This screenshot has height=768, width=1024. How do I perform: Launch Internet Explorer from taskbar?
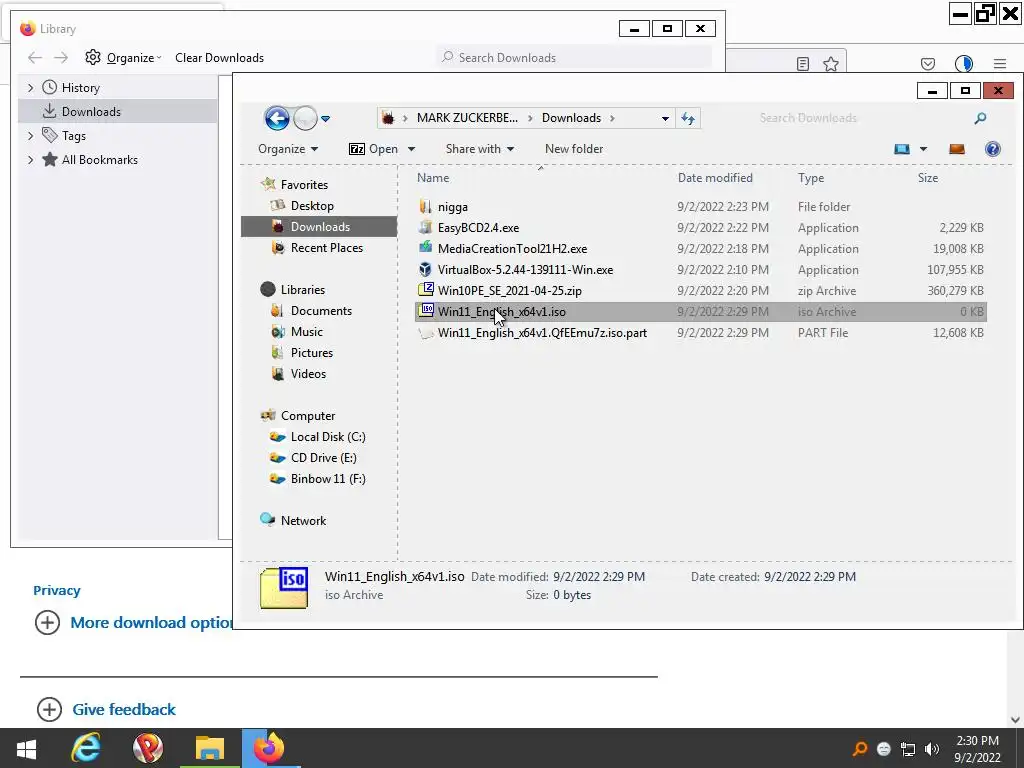86,748
